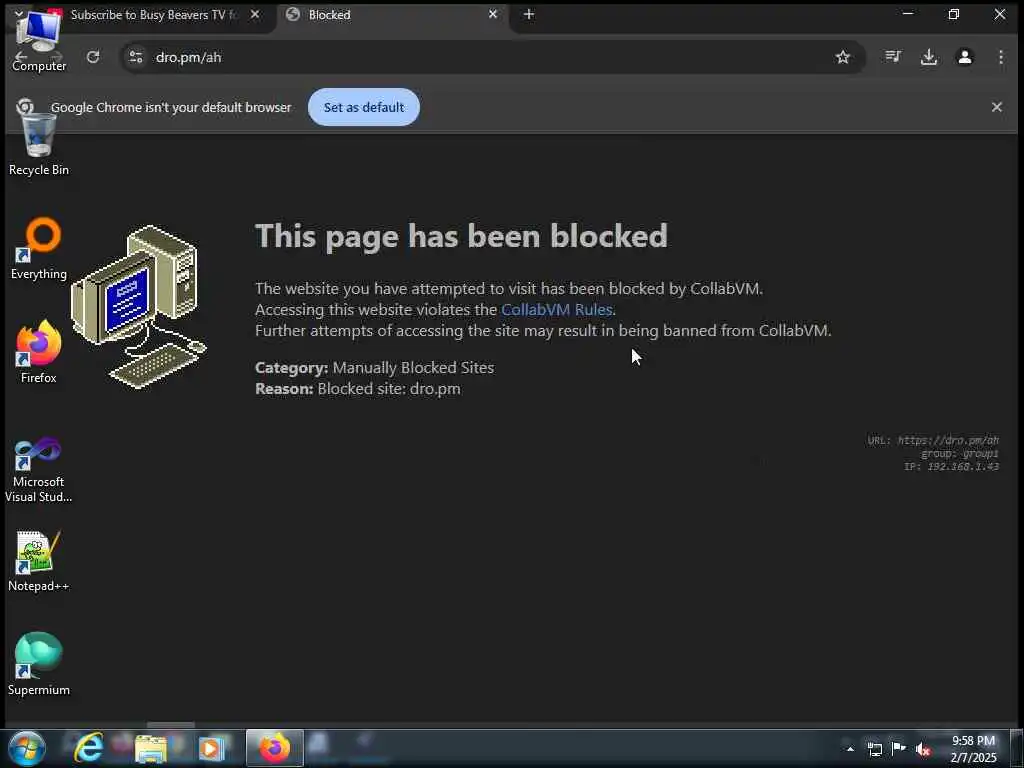Screen dimensions: 1024x768
Task: Click the muted volume tray icon
Action: click(x=923, y=749)
